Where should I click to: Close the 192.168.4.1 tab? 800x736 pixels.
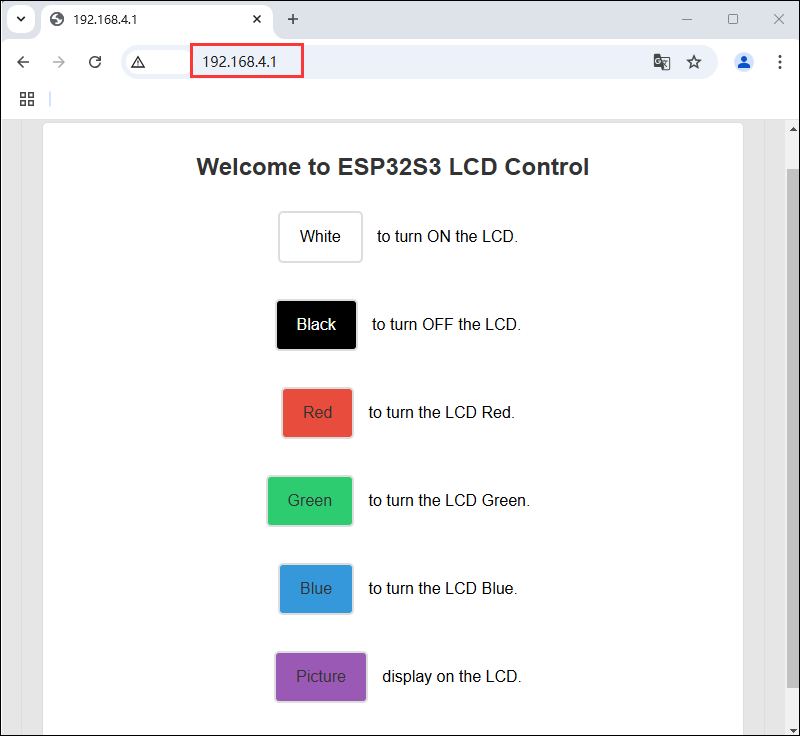pyautogui.click(x=258, y=19)
